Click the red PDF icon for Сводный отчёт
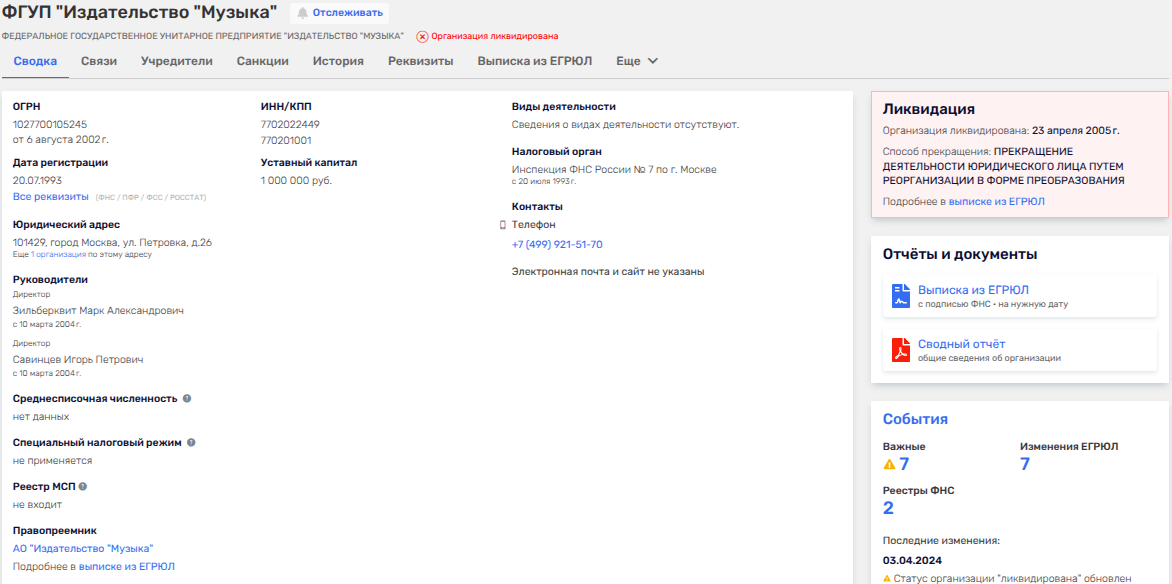The width and height of the screenshot is (1172, 584). [900, 350]
